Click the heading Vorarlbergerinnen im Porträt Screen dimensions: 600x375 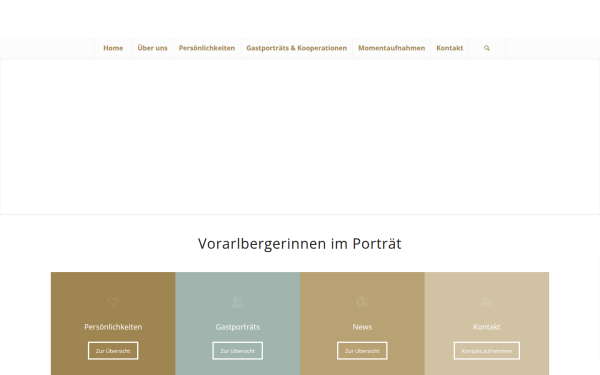300,244
